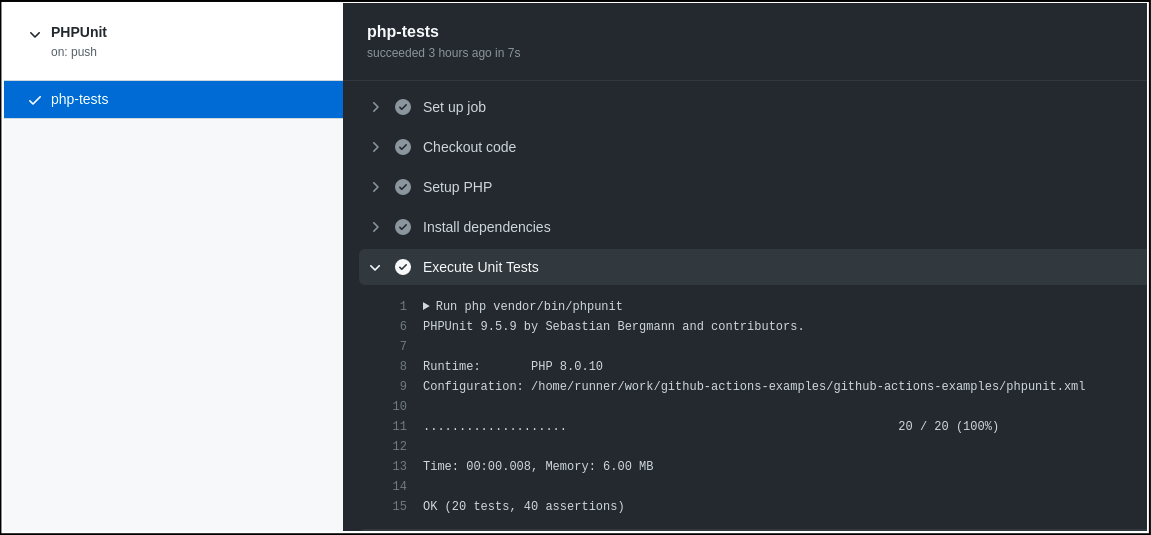
Task: Collapse the PHPUnit workflow chevron
Action: (35, 34)
